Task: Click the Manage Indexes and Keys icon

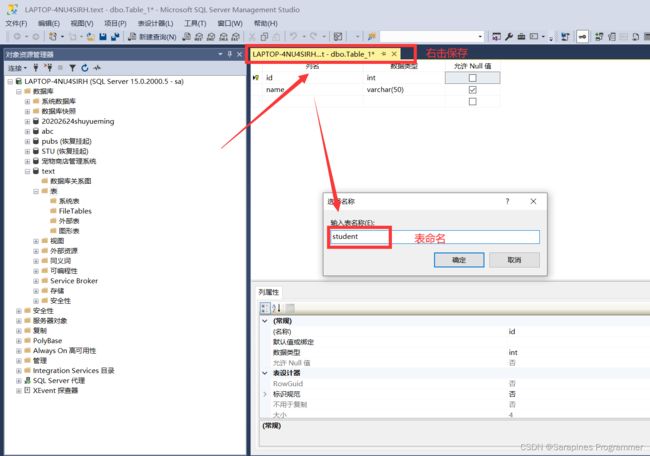Action: [611, 37]
